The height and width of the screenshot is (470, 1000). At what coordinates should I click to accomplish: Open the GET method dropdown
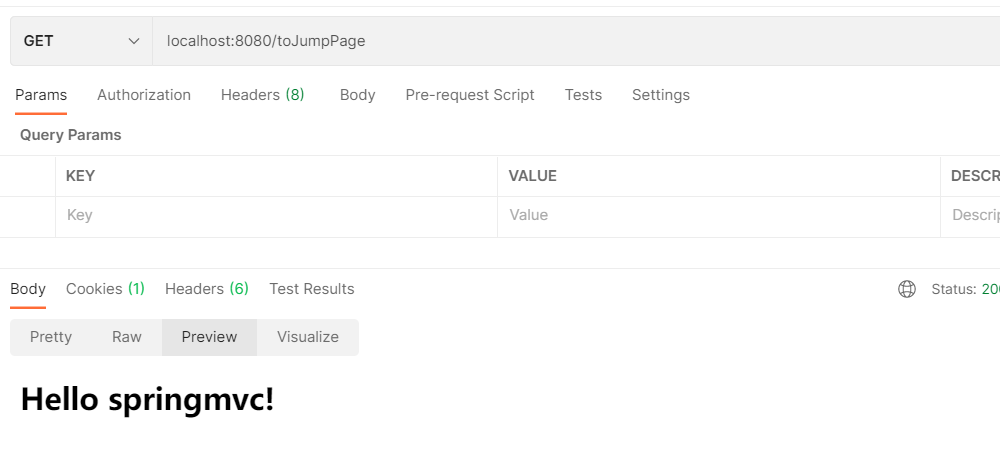click(x=81, y=41)
